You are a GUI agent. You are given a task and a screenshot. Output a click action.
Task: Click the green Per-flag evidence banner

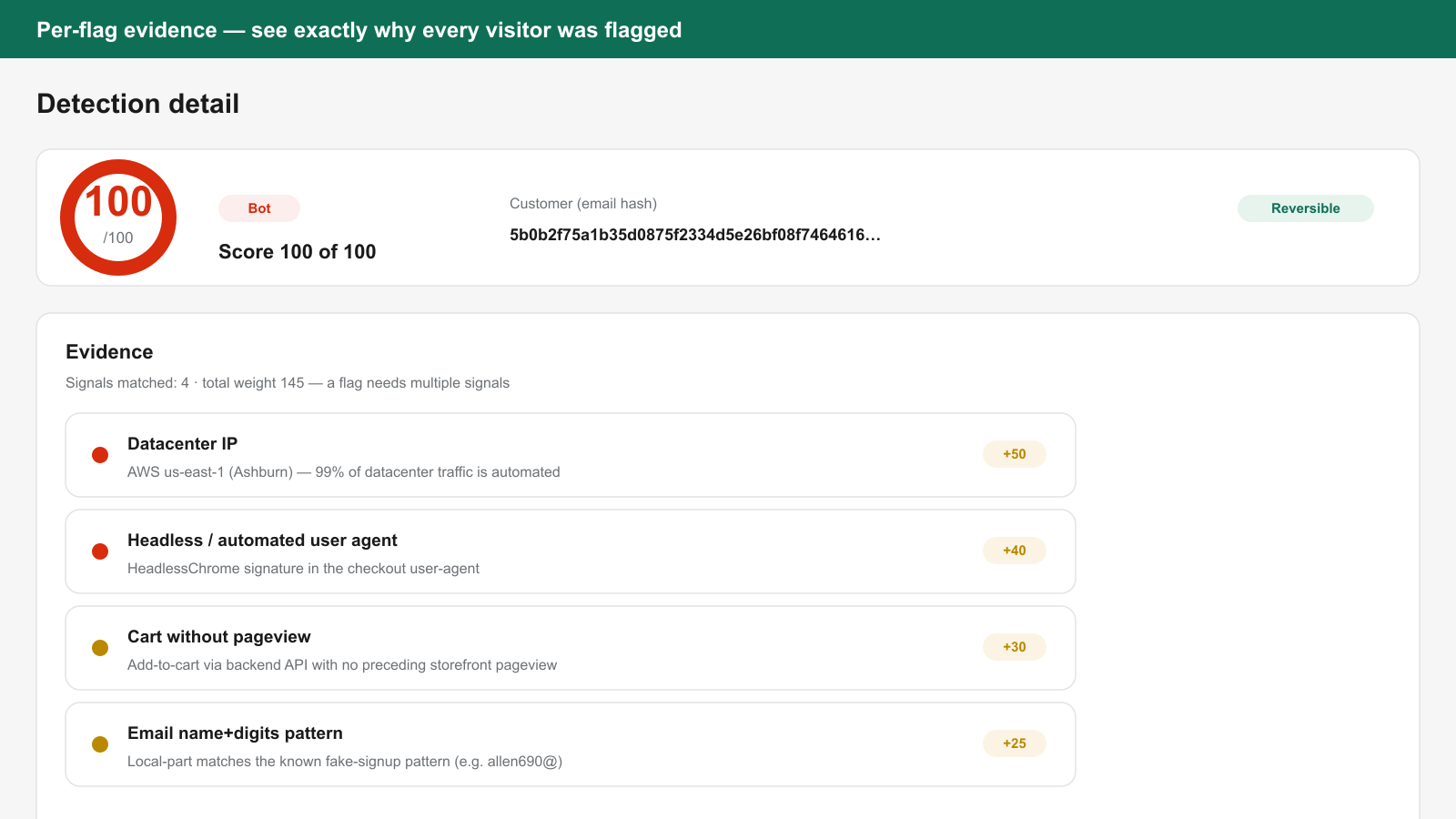point(728,29)
